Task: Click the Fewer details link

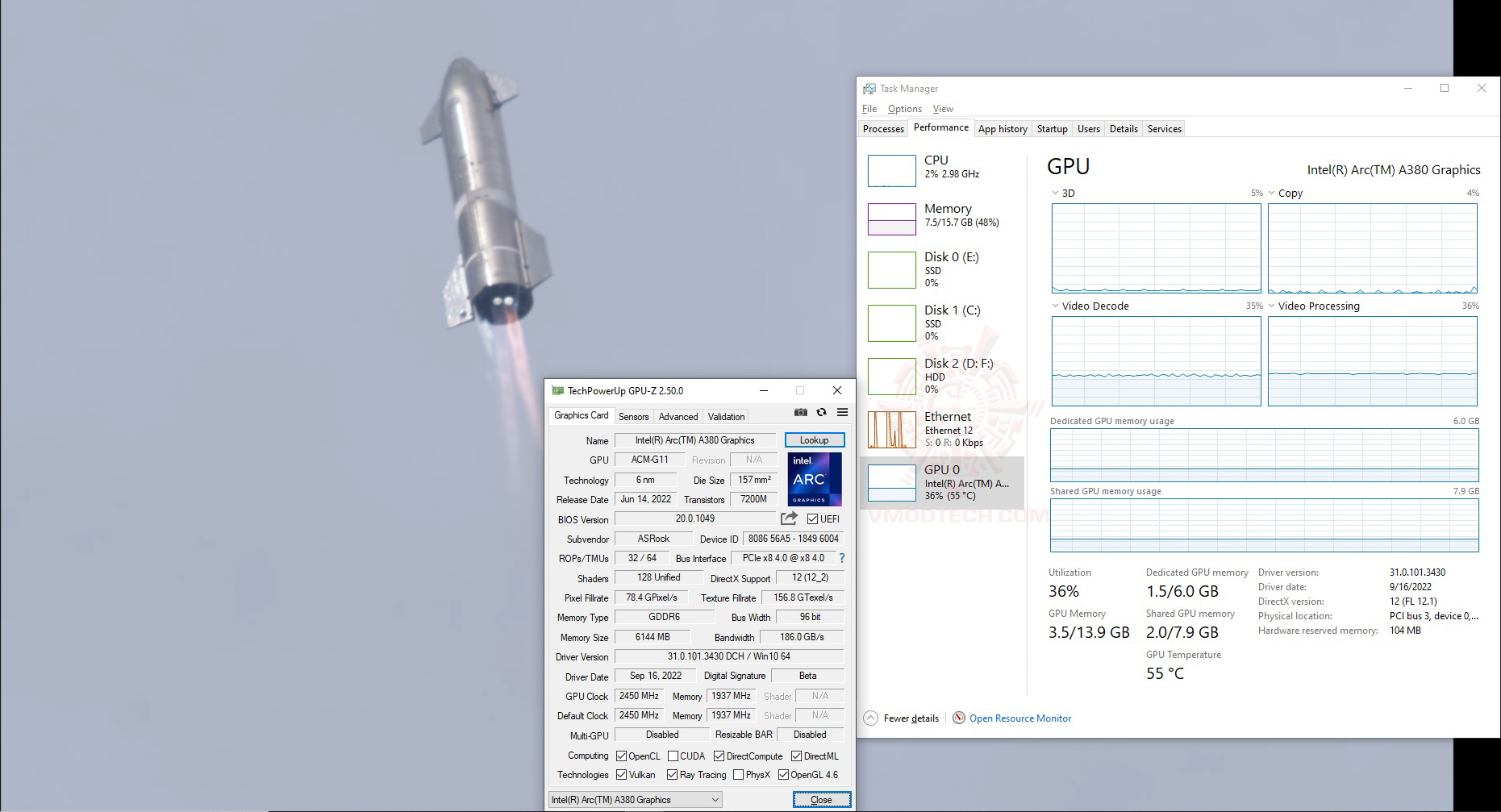Action: click(911, 718)
